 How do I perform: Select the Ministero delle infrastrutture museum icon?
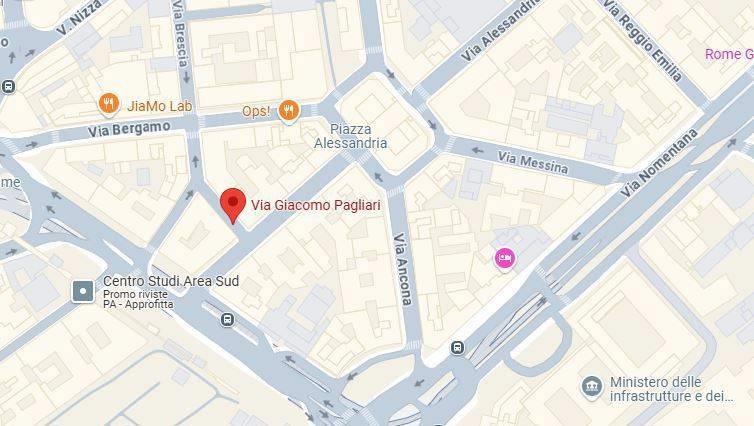[592, 387]
